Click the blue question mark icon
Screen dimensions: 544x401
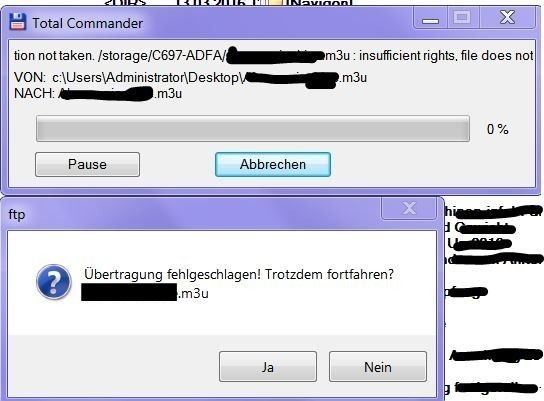coord(54,282)
